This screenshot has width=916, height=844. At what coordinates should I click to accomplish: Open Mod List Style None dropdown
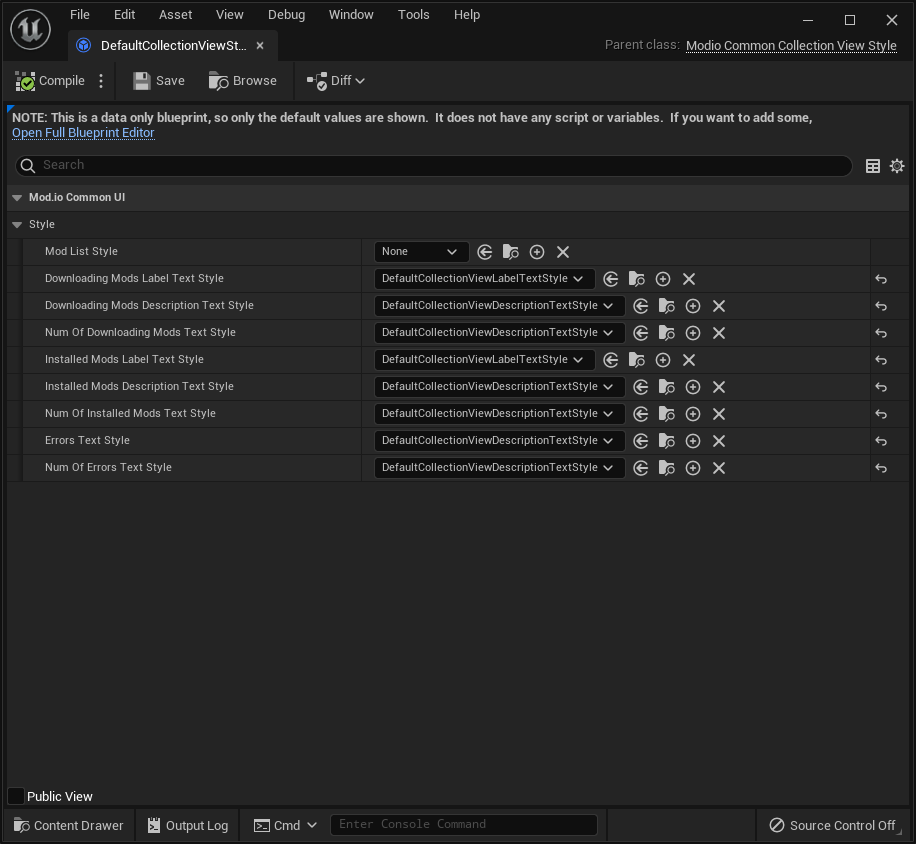tap(421, 252)
